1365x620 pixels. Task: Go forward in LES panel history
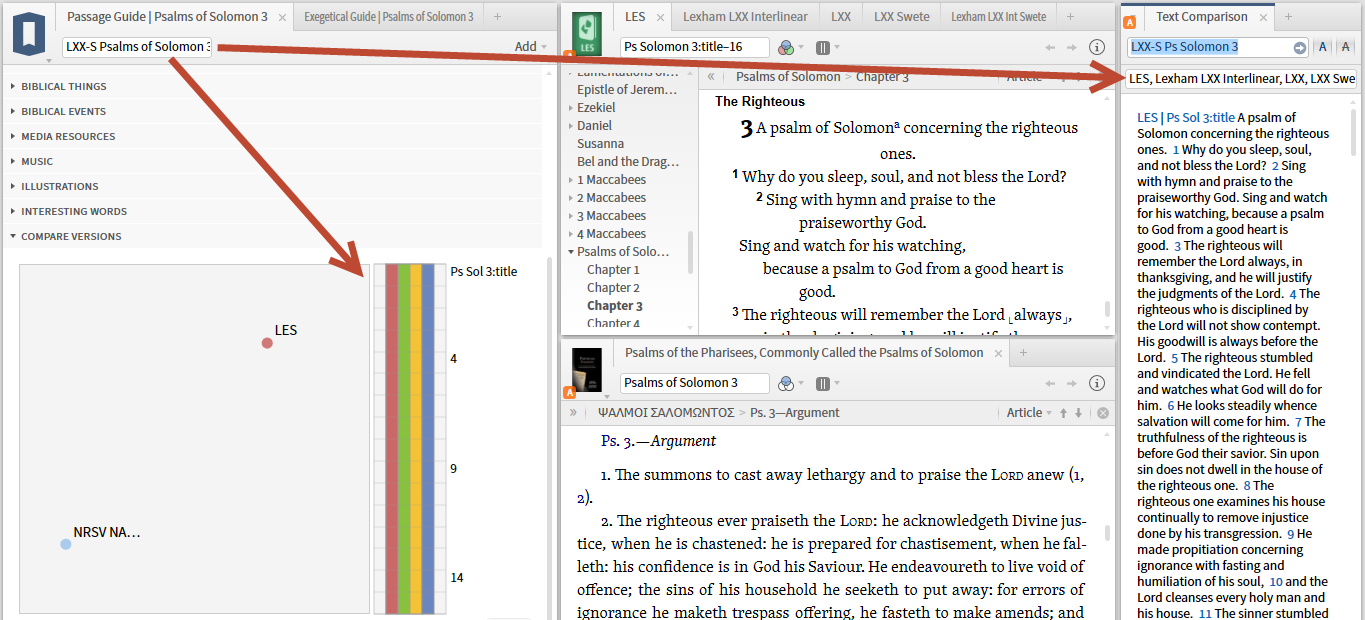[x=1072, y=47]
